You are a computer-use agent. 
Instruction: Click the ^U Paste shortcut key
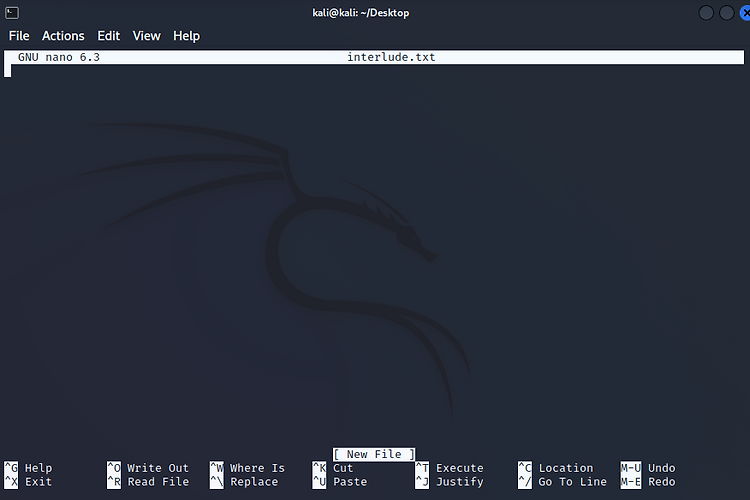click(x=320, y=482)
